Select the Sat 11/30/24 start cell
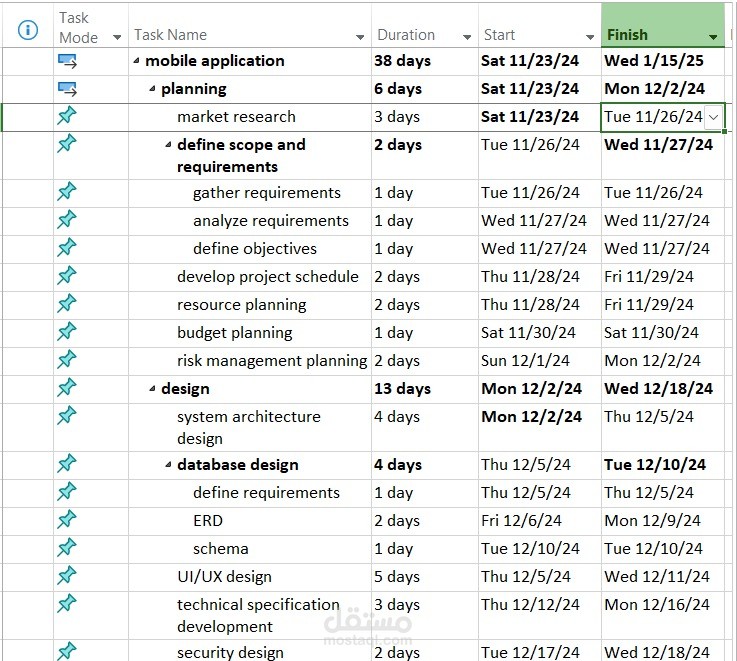 pyautogui.click(x=540, y=333)
